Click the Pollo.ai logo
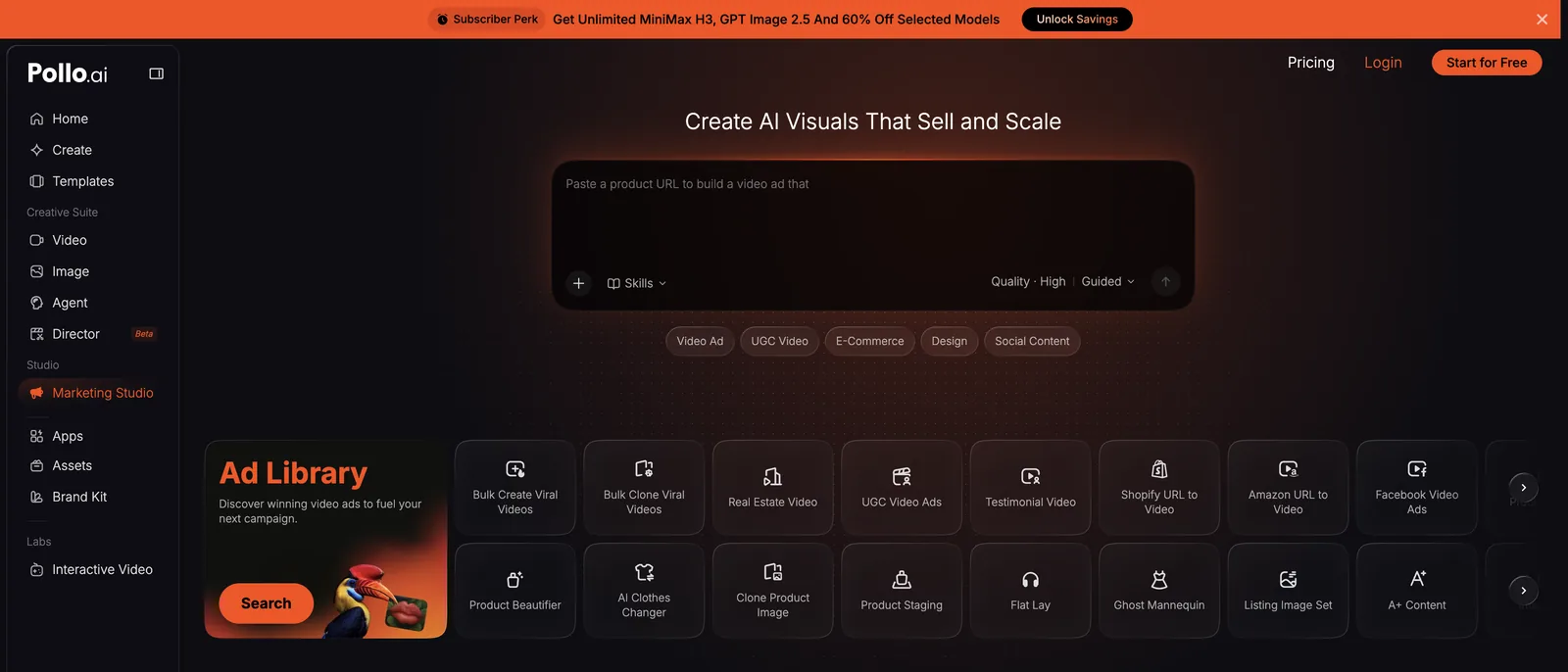 (68, 73)
